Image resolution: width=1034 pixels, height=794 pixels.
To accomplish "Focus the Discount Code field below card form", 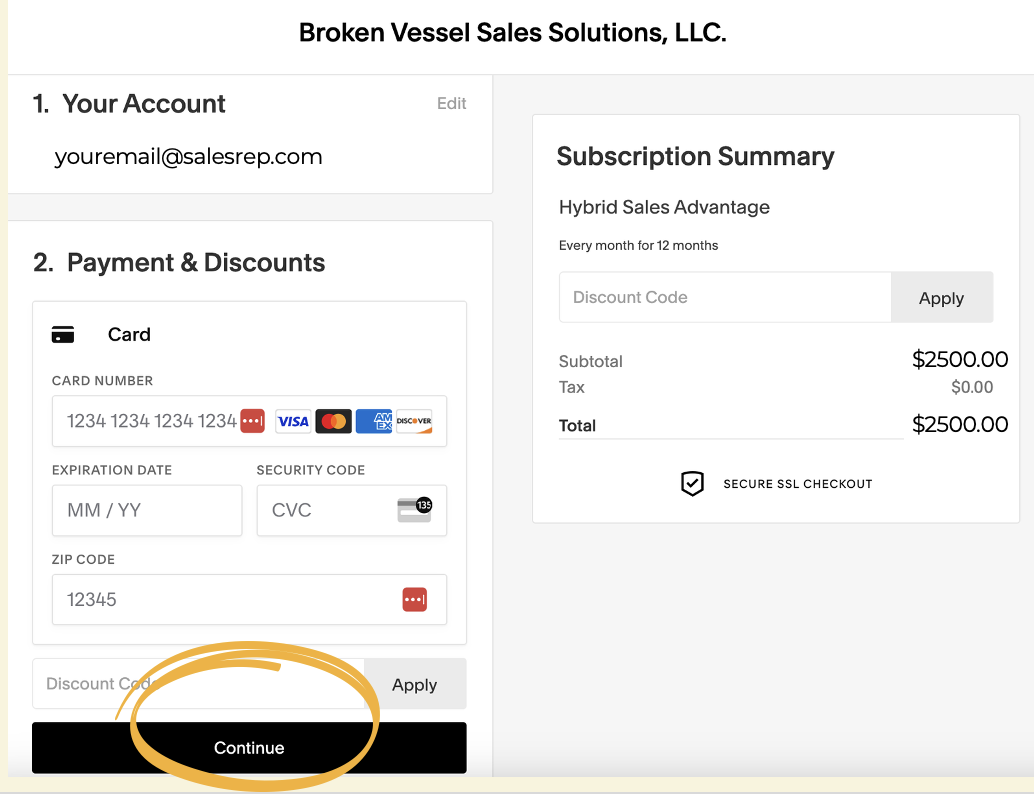I will pos(198,684).
